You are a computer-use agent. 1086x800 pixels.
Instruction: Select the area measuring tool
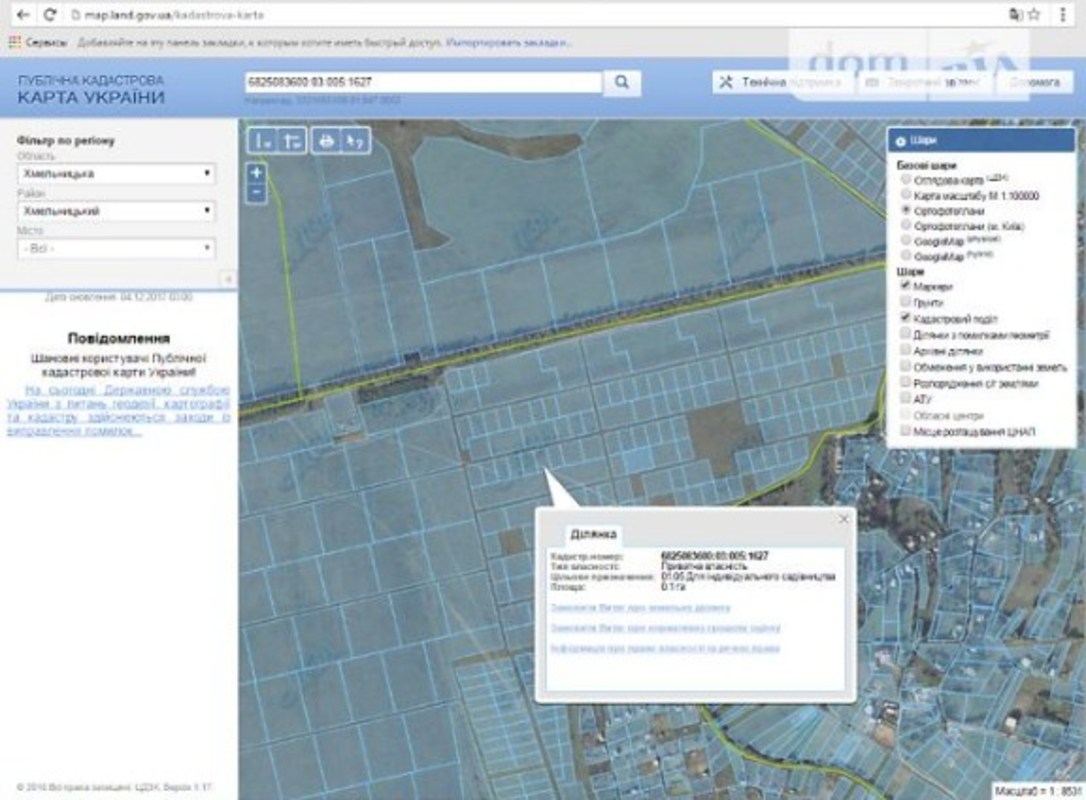point(291,141)
